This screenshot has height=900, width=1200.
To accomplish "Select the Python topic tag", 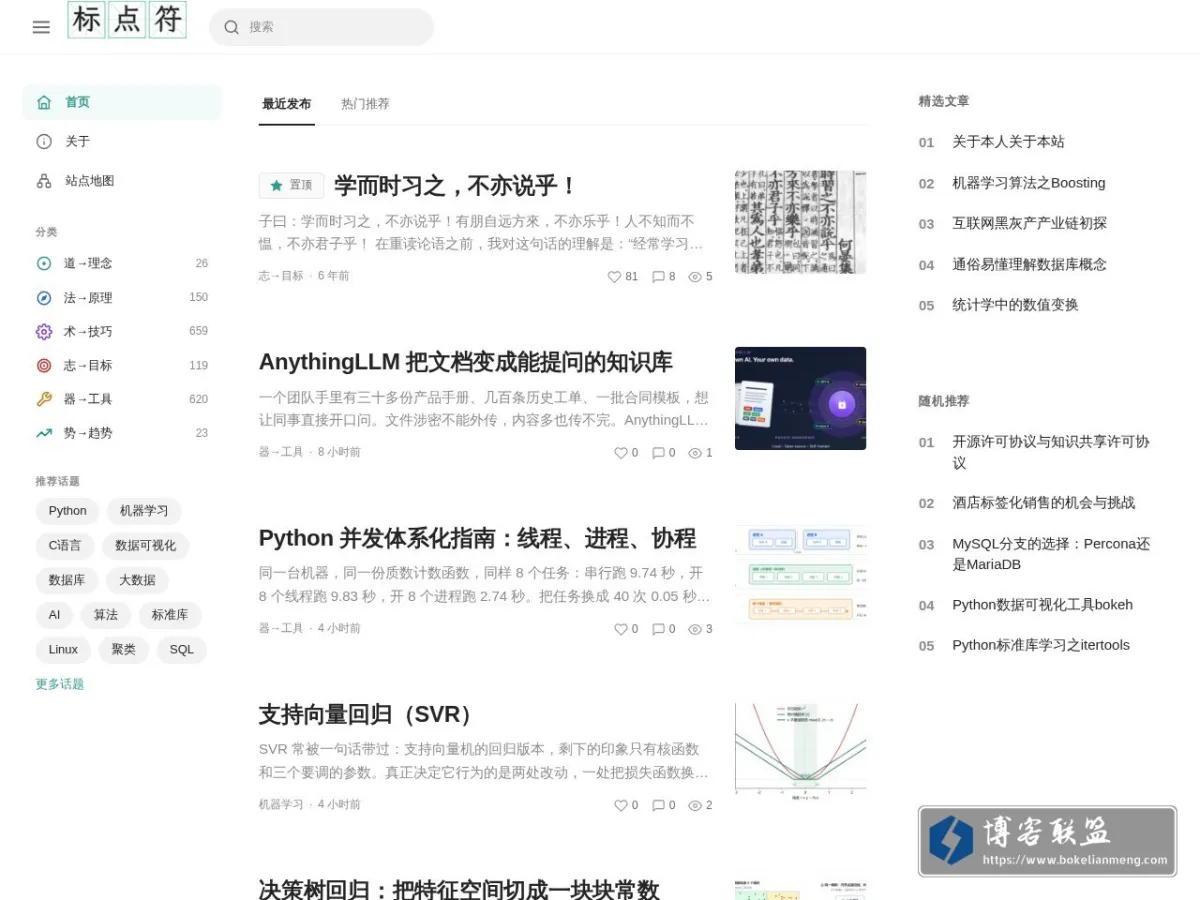I will 68,511.
